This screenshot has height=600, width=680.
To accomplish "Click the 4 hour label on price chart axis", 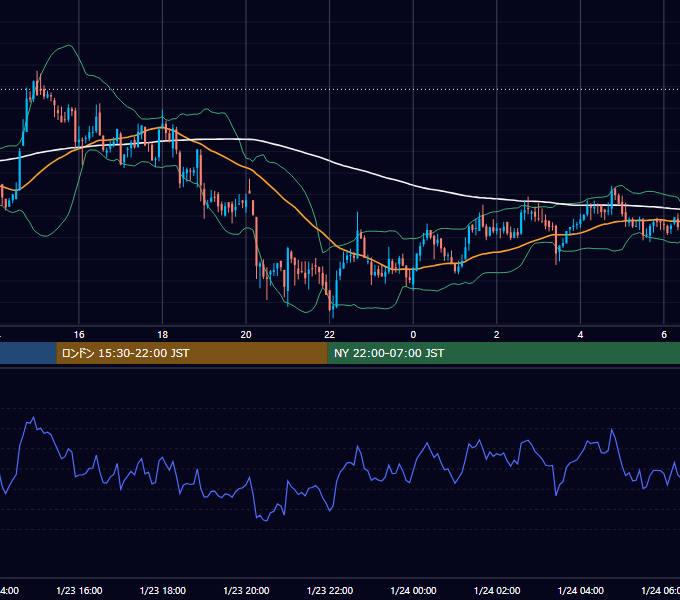I will (x=580, y=335).
